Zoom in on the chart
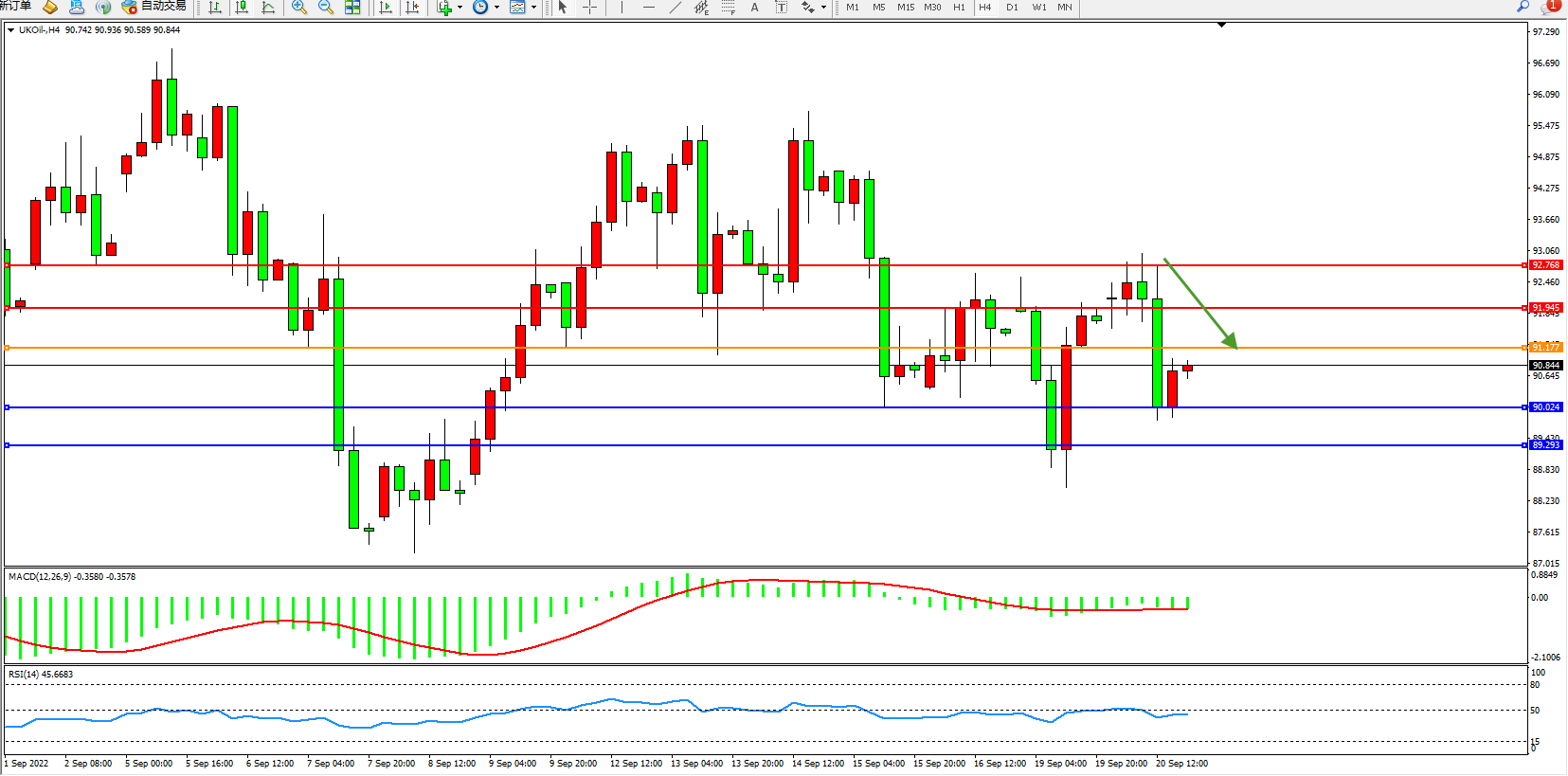The height and width of the screenshot is (776, 1568). [299, 8]
